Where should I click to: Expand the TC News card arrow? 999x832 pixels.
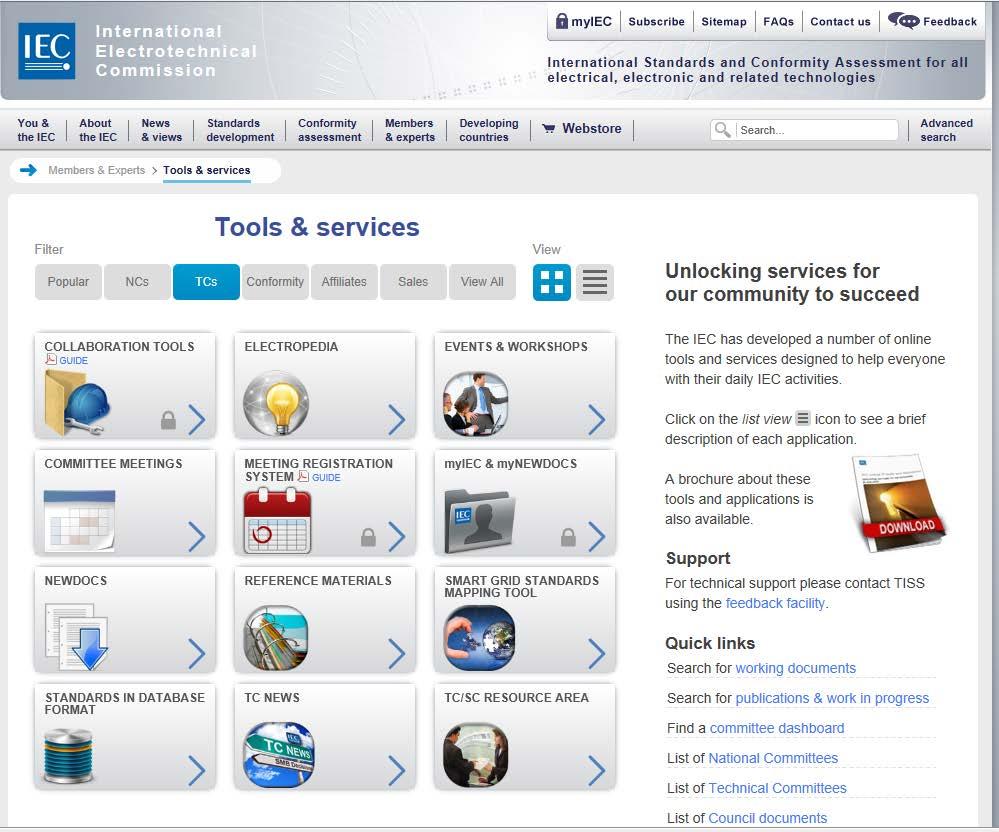(x=397, y=770)
